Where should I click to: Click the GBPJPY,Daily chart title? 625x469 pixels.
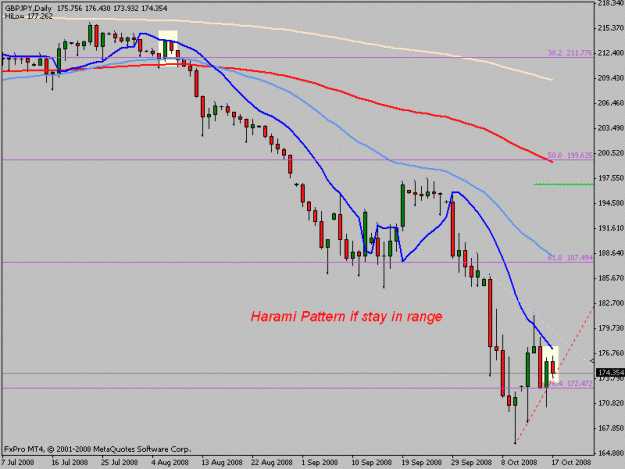(28, 8)
